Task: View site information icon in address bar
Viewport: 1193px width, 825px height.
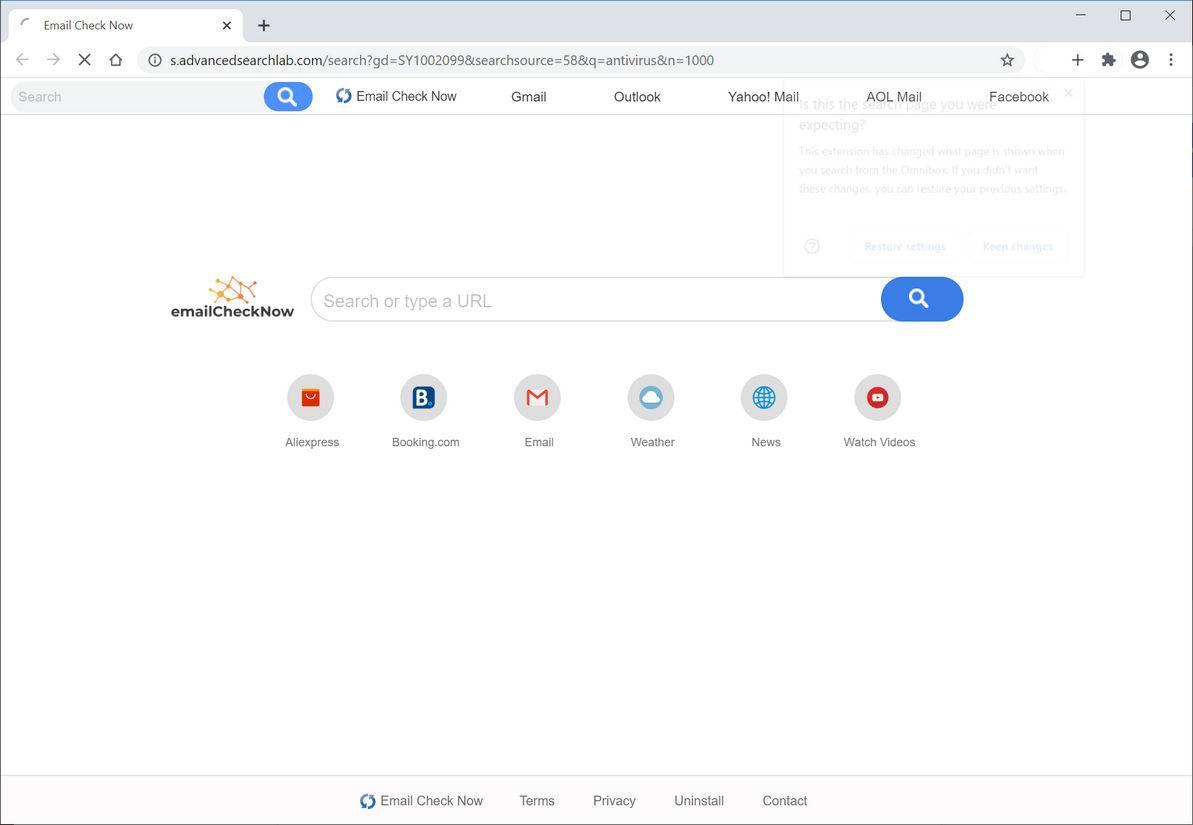Action: tap(154, 60)
